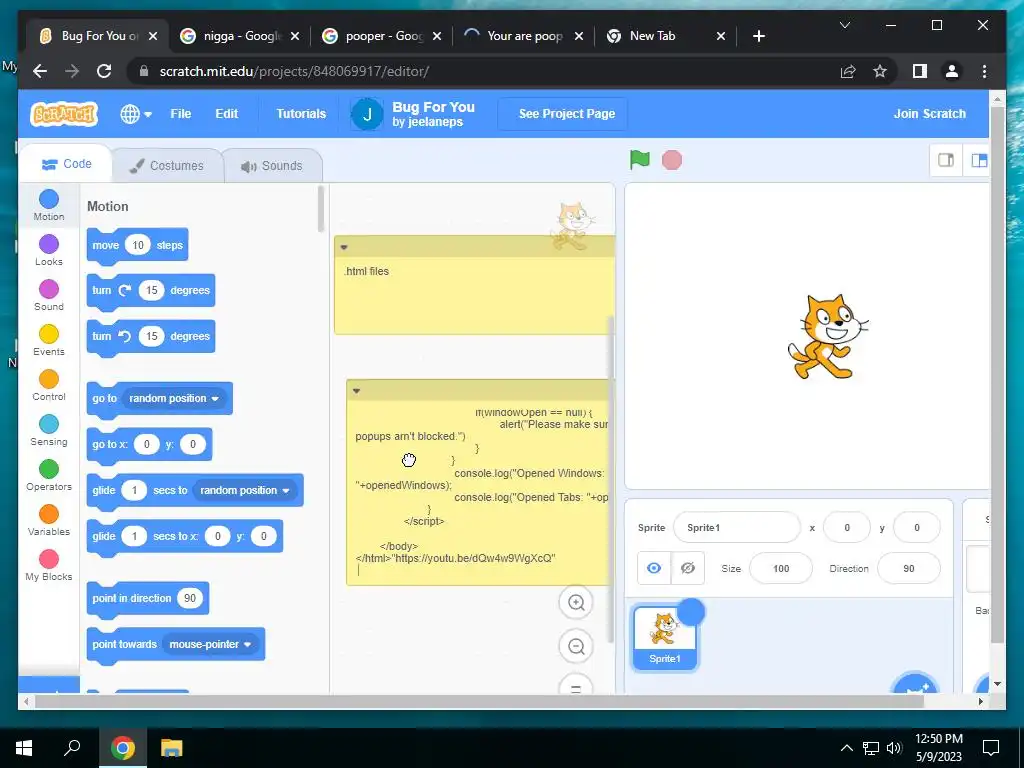Click point in direction 90 value

click(x=189, y=598)
